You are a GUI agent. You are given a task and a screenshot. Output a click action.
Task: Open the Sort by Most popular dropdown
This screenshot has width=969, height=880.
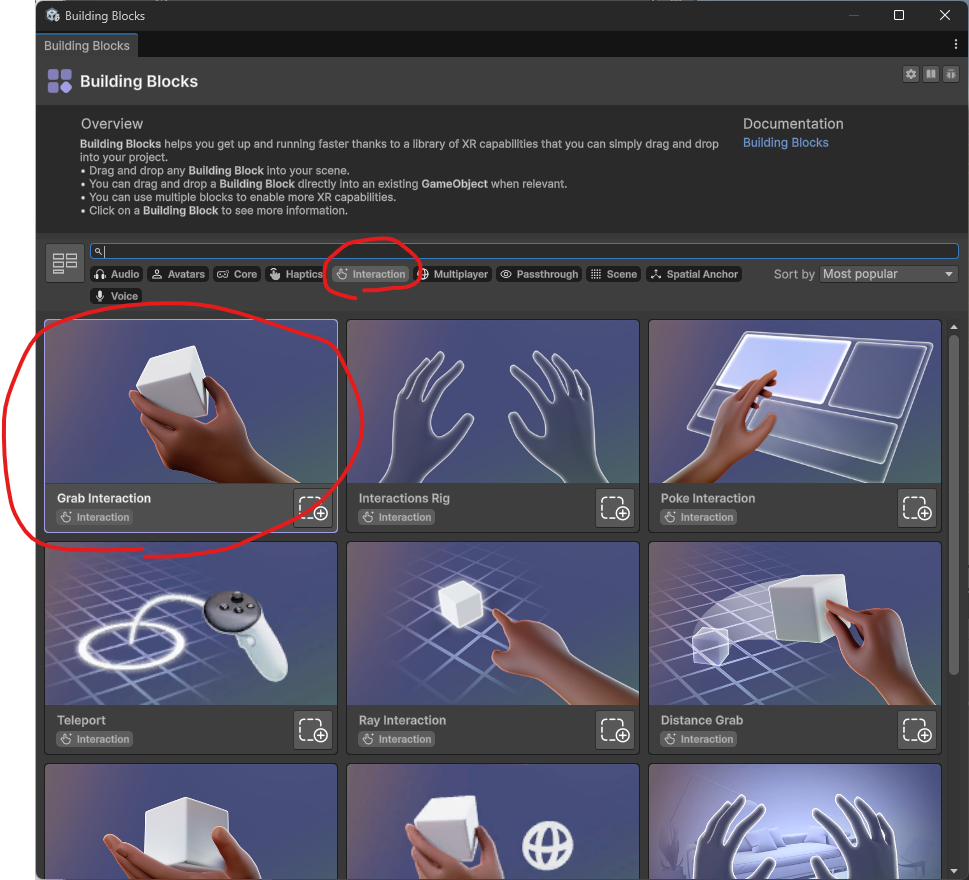point(889,274)
